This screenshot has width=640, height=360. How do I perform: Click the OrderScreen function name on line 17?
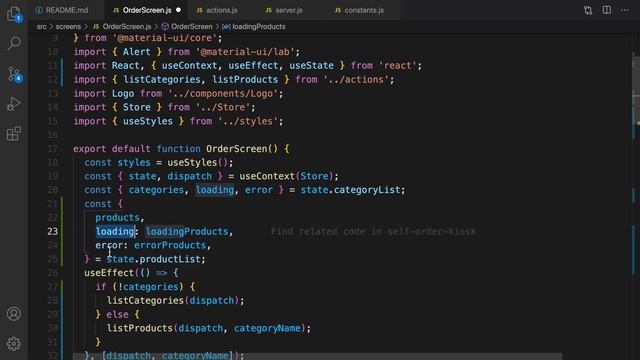point(236,149)
